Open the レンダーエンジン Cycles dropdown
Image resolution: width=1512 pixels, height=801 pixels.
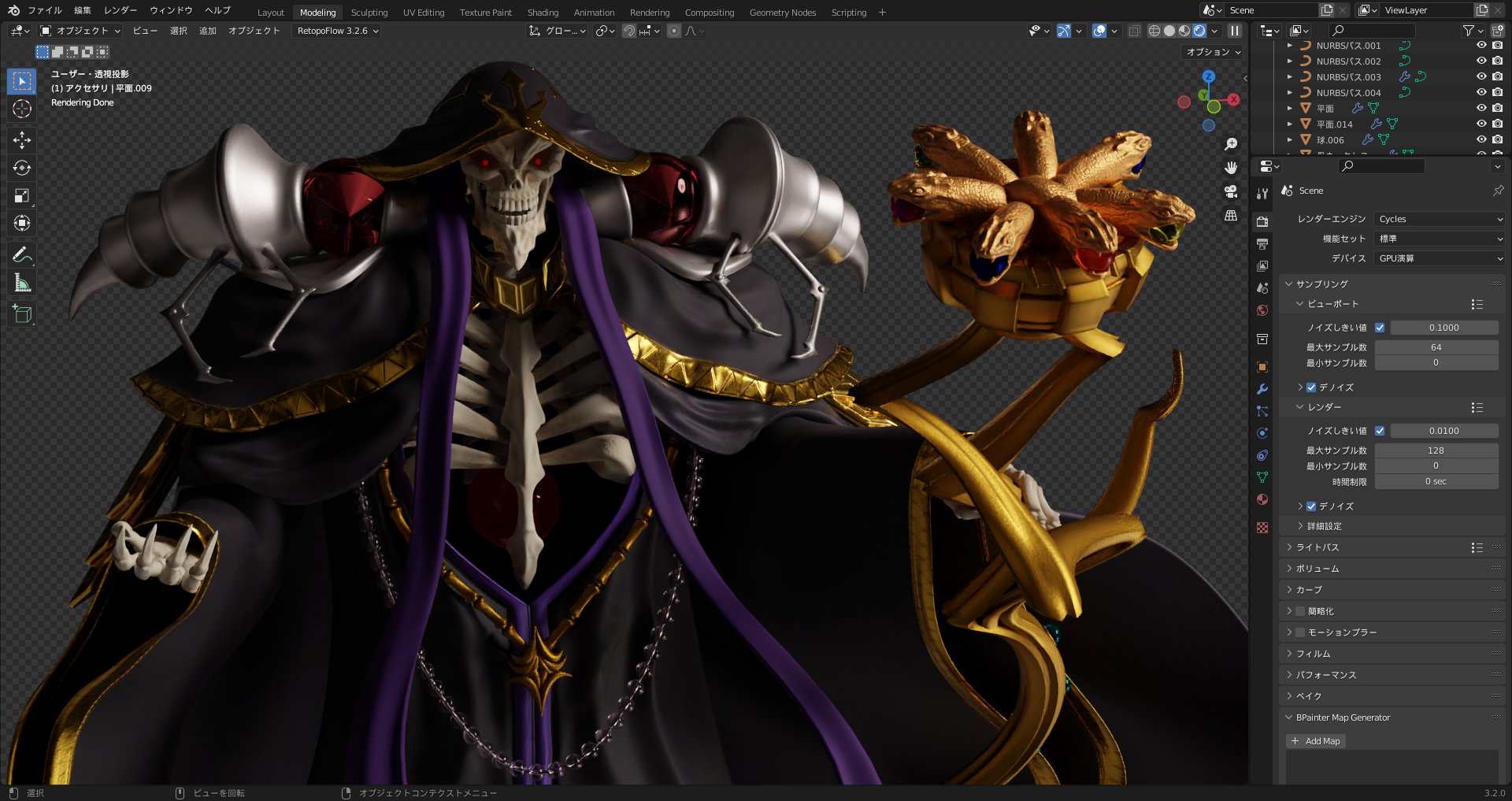pyautogui.click(x=1440, y=219)
